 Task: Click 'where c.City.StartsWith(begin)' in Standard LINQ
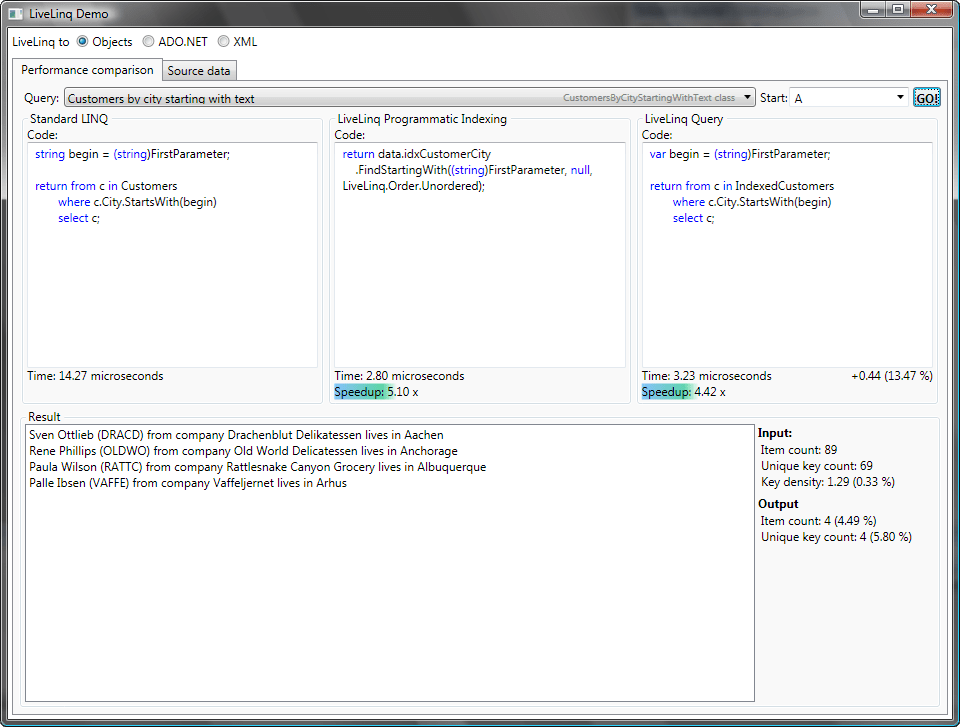(137, 202)
